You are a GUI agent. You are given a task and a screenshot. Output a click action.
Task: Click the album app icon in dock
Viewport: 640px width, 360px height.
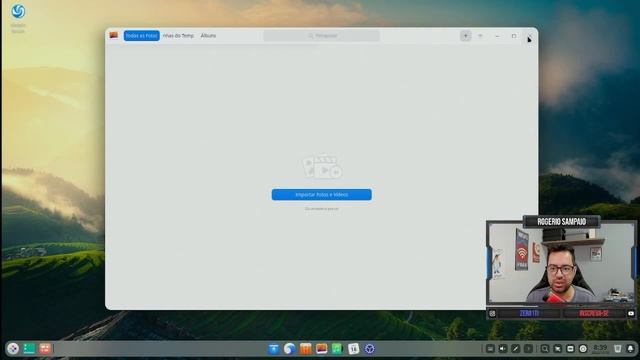pos(321,349)
